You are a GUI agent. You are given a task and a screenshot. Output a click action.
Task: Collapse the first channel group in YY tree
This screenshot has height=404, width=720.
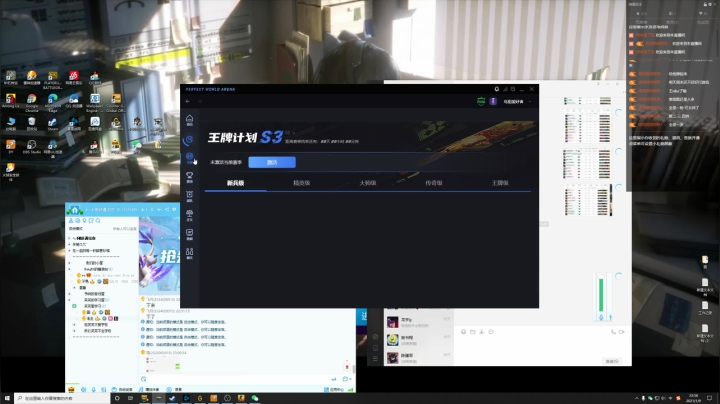pyautogui.click(x=69, y=238)
